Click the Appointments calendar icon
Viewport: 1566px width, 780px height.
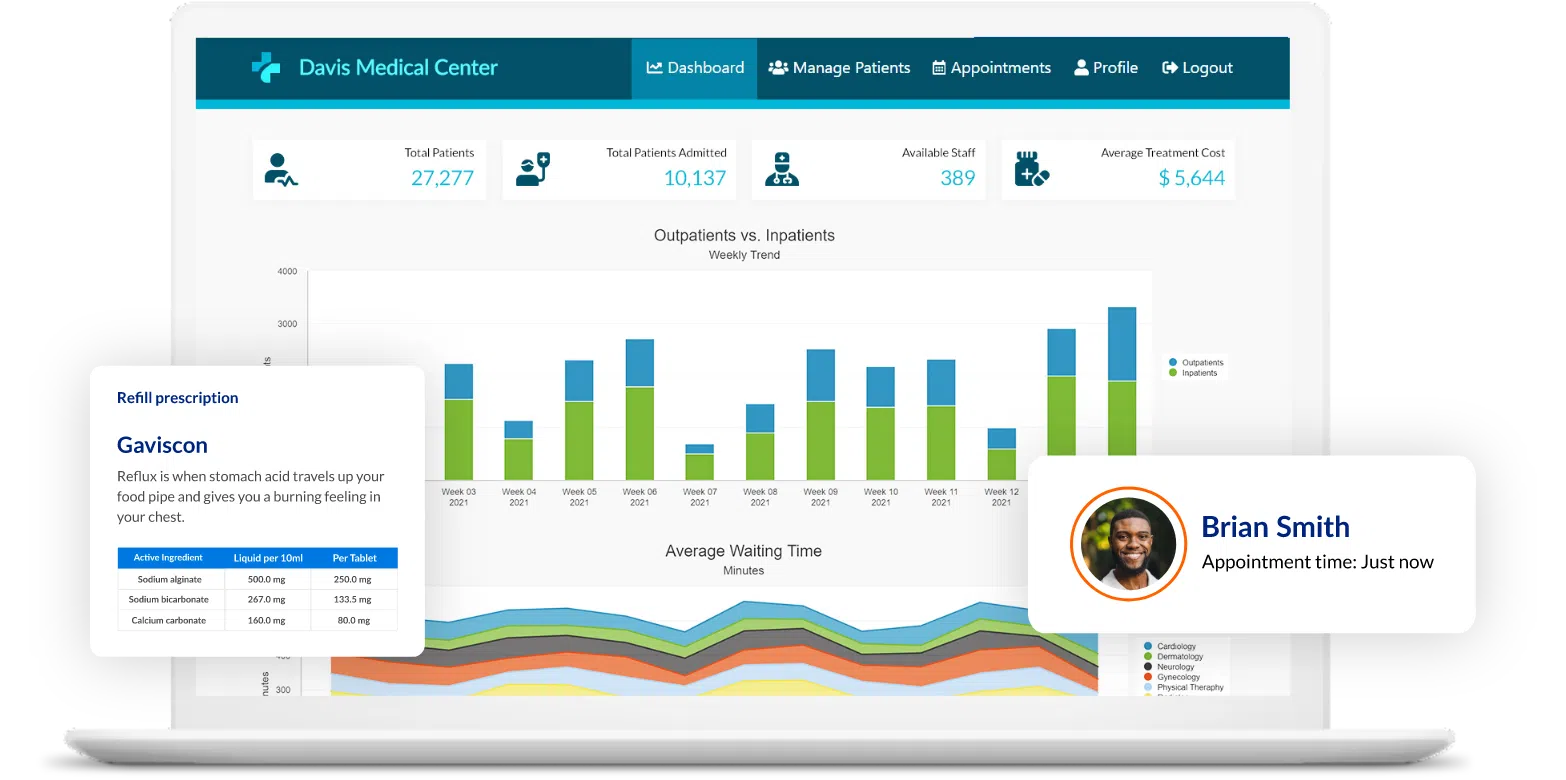pyautogui.click(x=939, y=68)
